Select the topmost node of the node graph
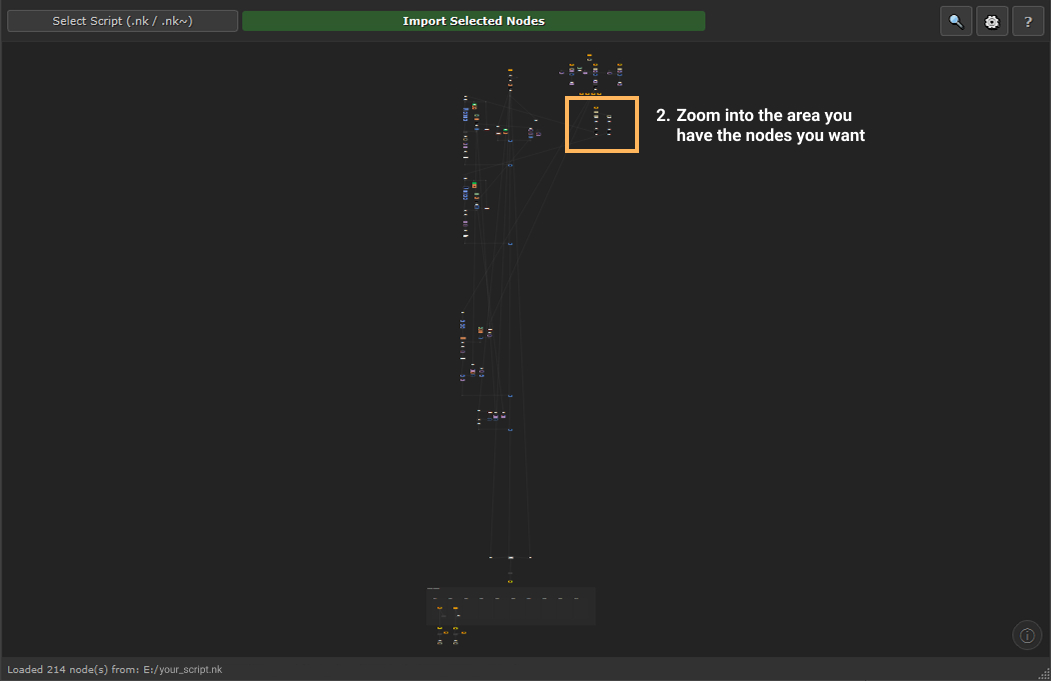This screenshot has height=681, width=1051. [x=589, y=56]
